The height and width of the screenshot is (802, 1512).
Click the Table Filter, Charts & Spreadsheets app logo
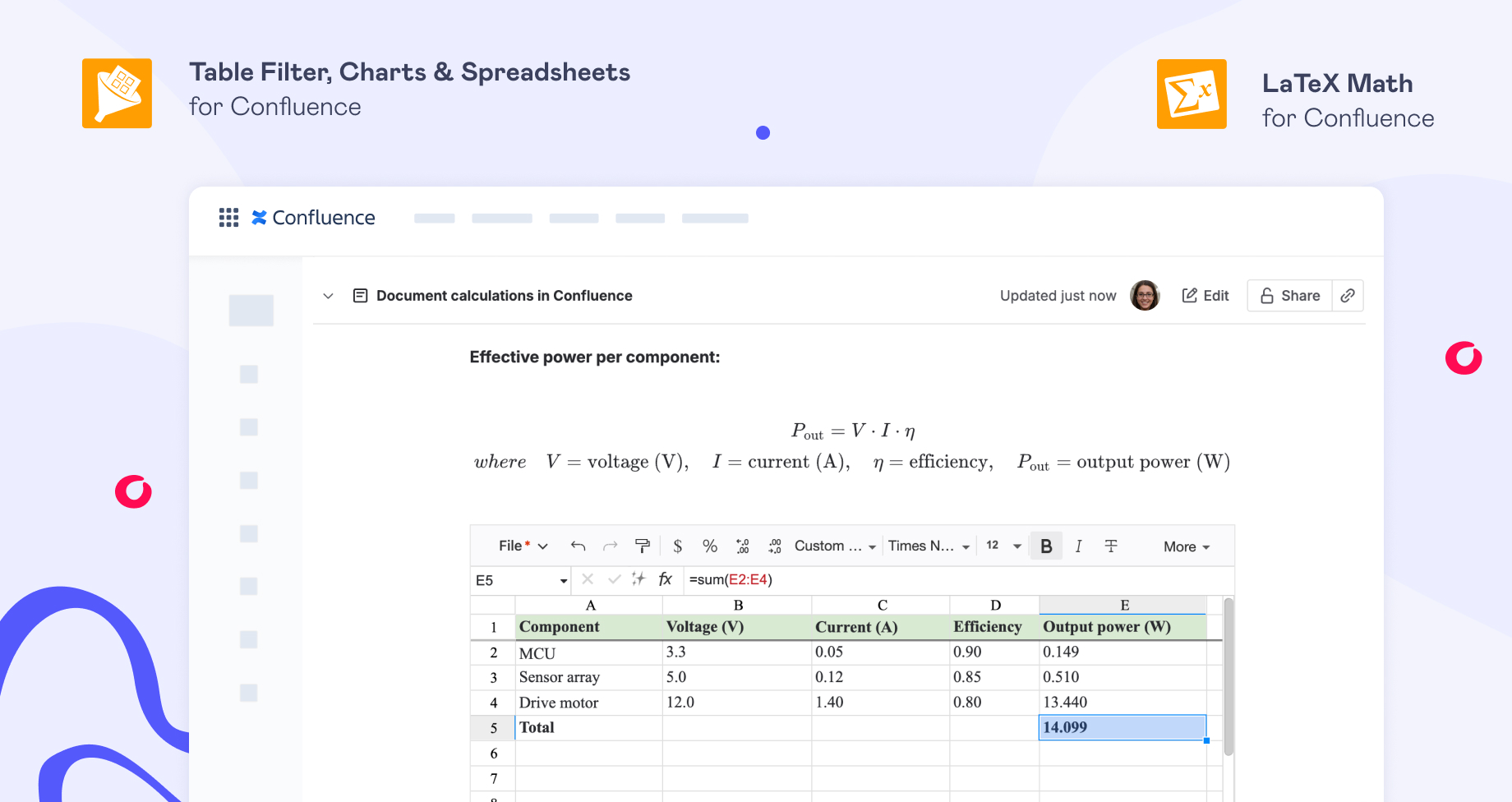[117, 93]
